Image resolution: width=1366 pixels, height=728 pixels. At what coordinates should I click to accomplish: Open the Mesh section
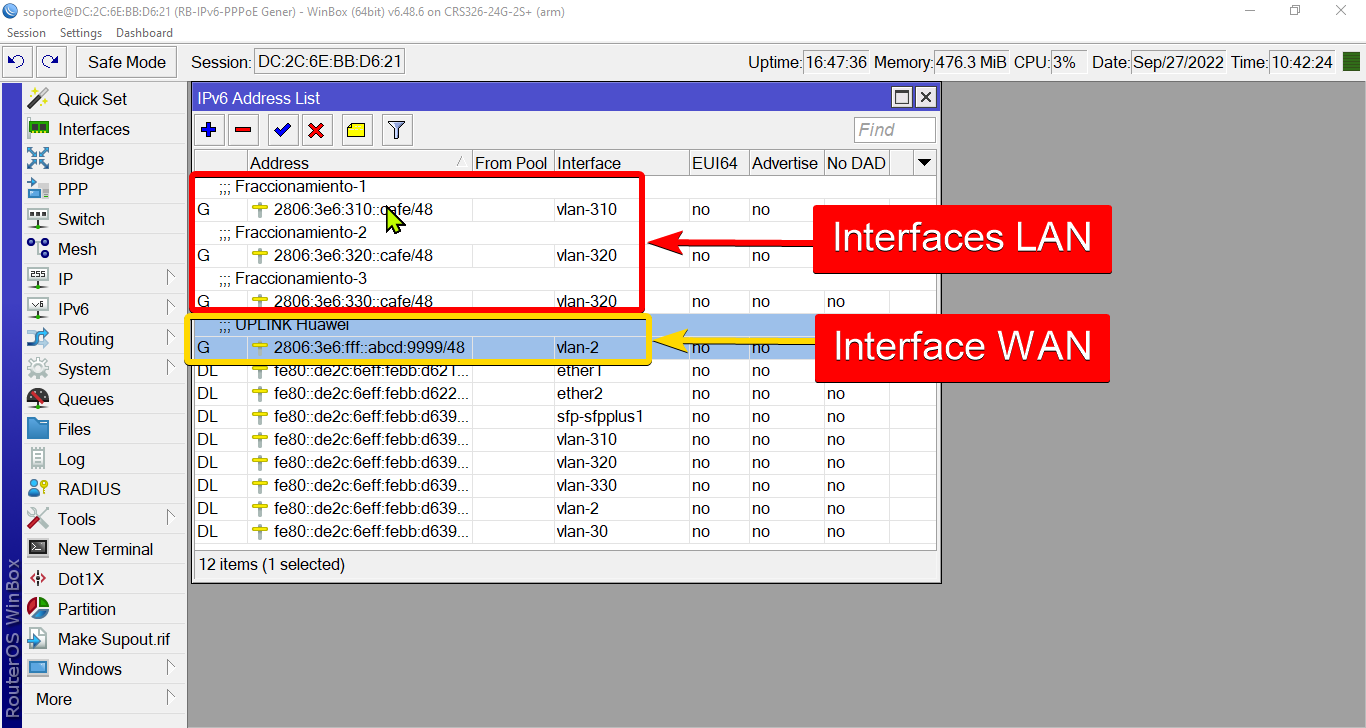point(77,249)
